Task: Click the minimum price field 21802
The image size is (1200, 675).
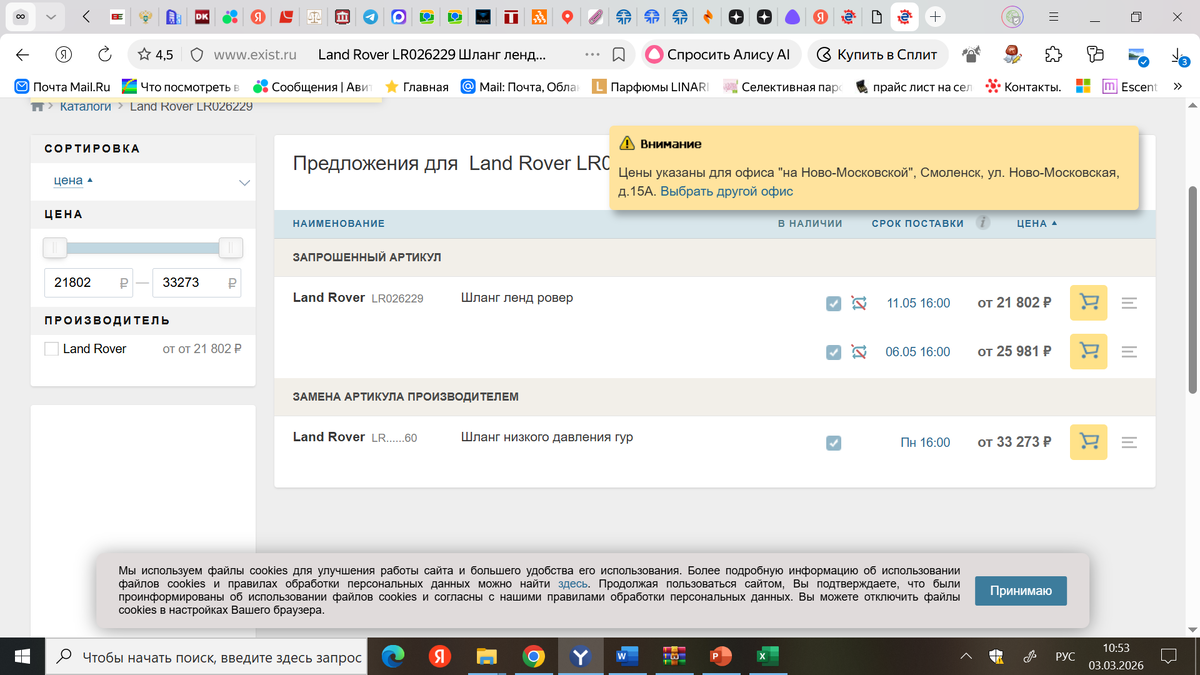Action: pyautogui.click(x=89, y=283)
